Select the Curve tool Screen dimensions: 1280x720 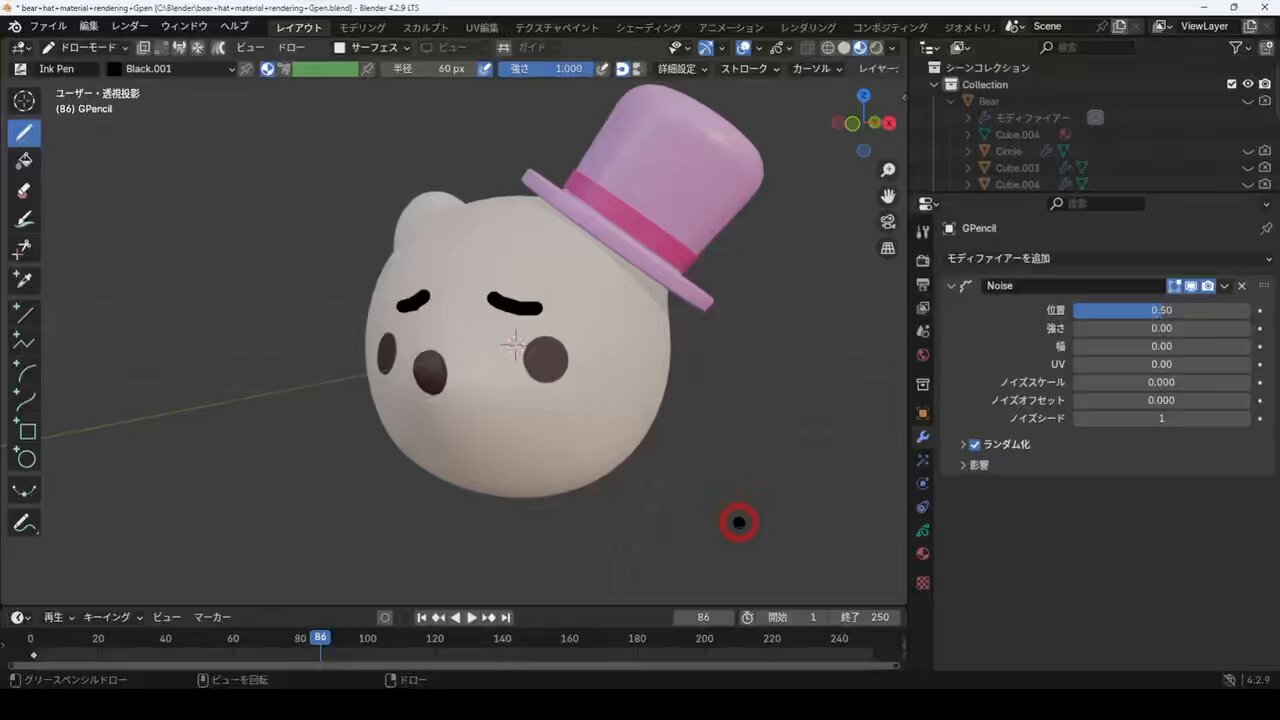click(25, 401)
